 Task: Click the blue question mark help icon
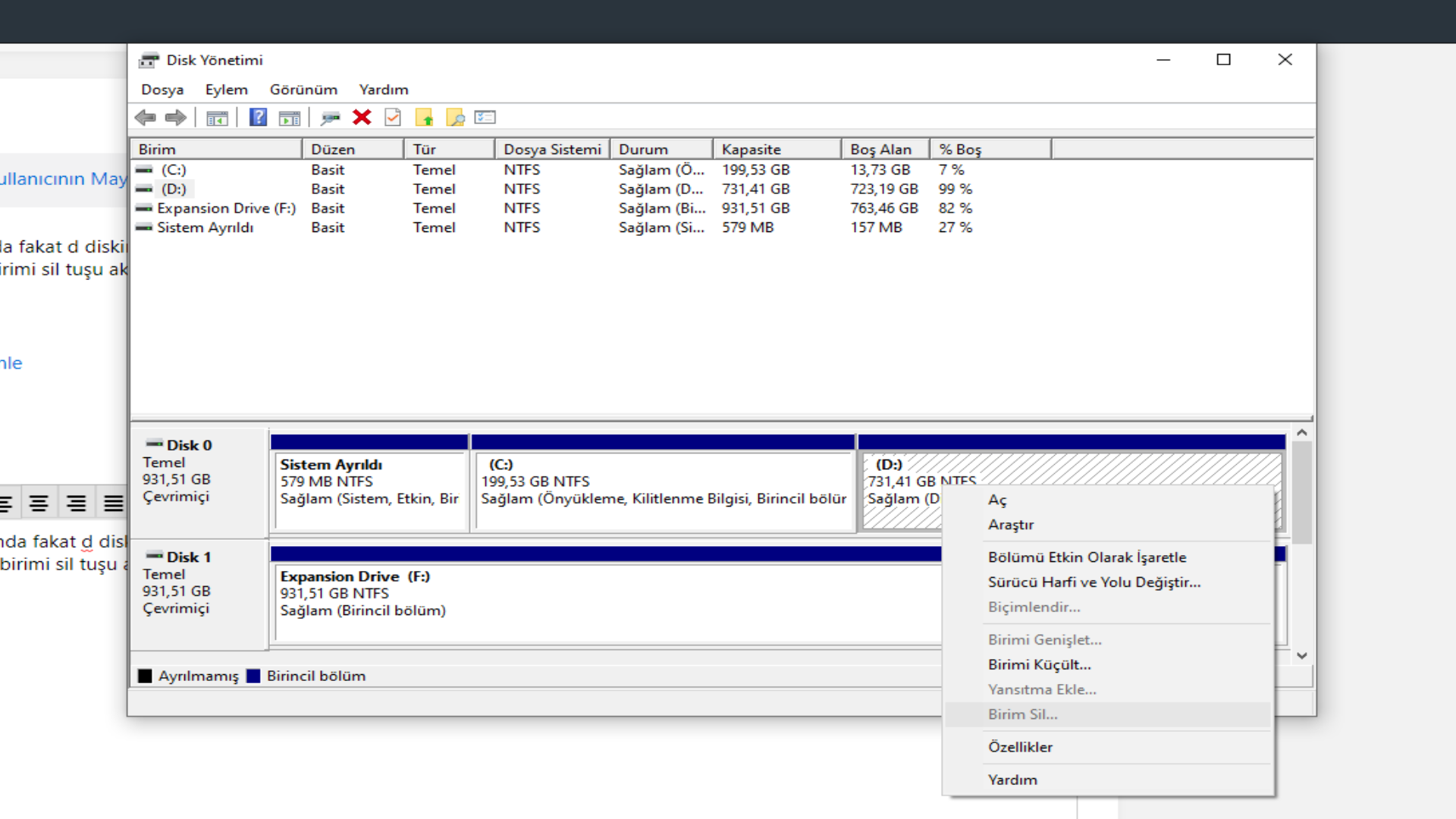coord(258,118)
